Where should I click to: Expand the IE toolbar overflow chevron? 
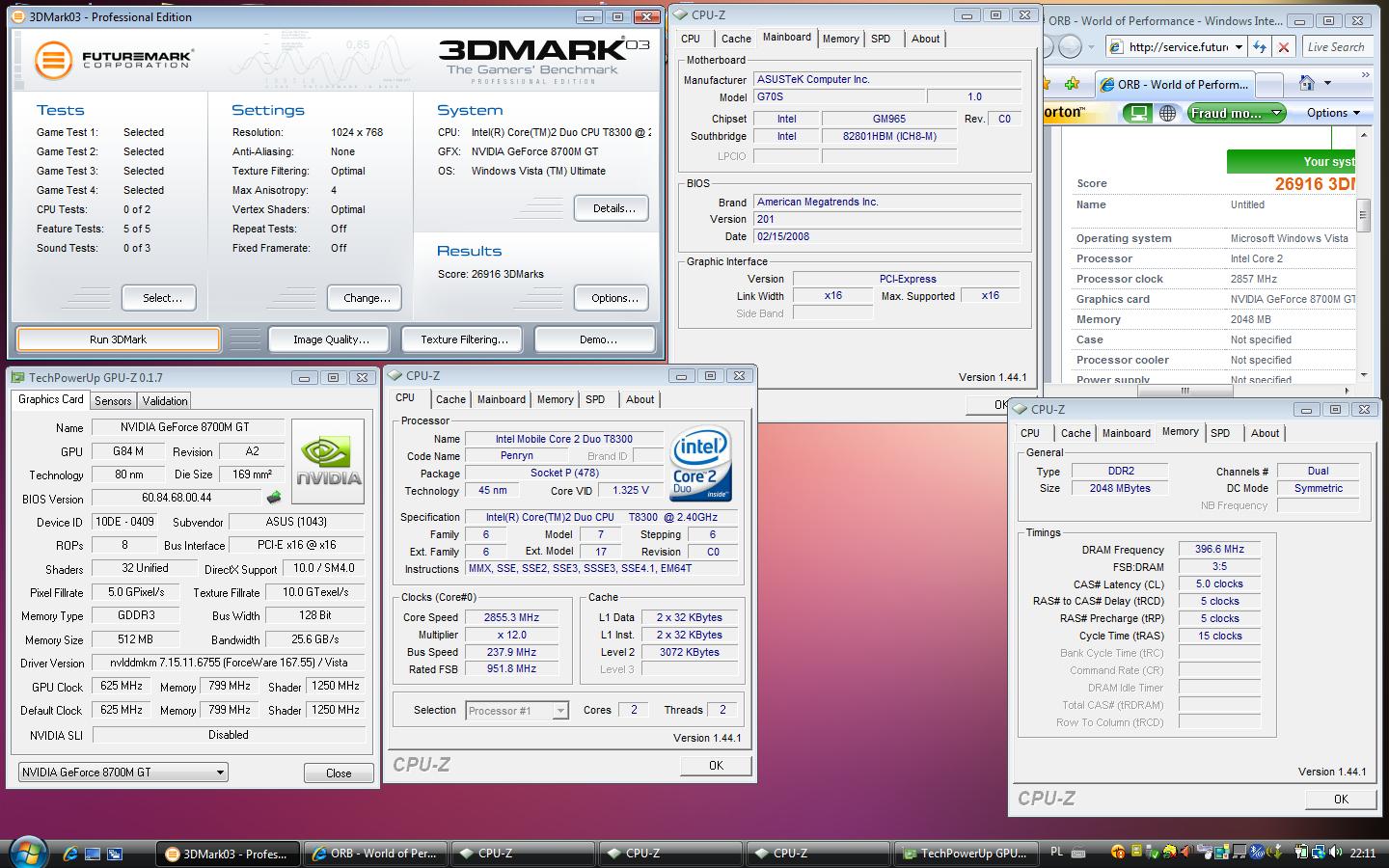click(x=1366, y=74)
